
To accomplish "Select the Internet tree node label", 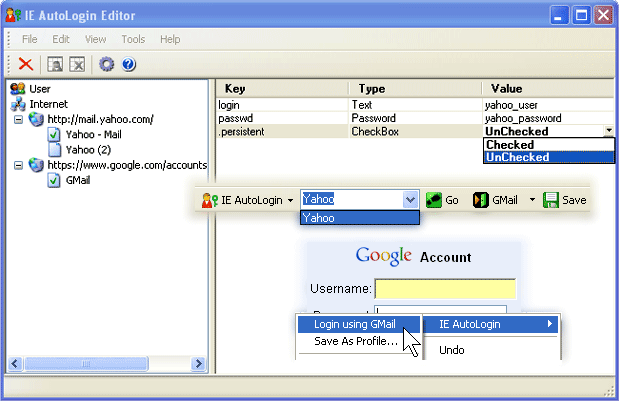I will click(49, 104).
